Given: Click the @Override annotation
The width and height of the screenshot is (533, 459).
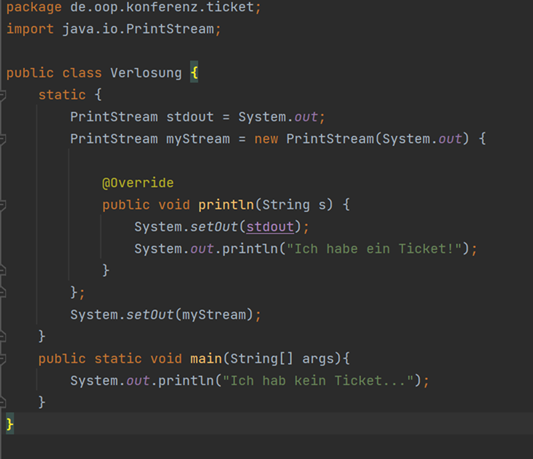Looking at the screenshot, I should point(138,183).
